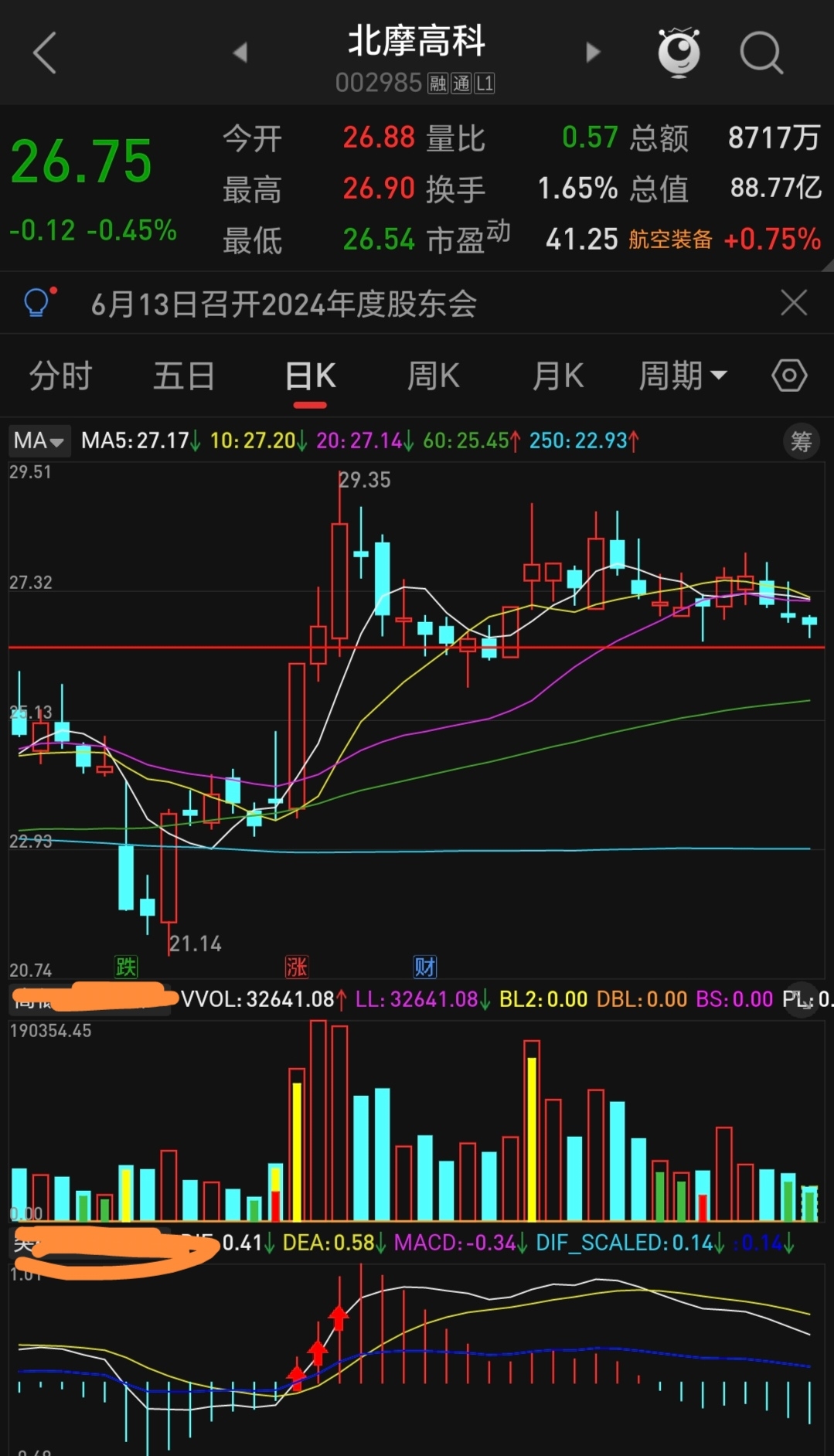
Task: Open stock search magnifier
Action: pyautogui.click(x=761, y=53)
